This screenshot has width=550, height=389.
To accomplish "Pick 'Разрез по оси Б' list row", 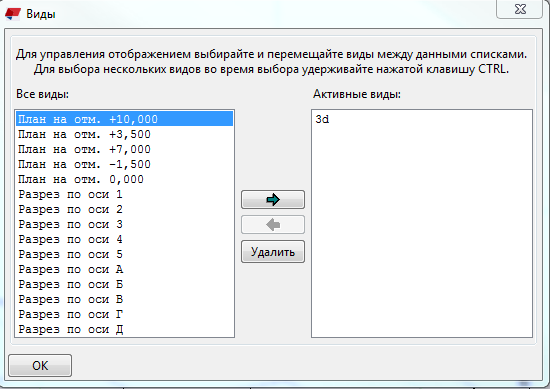I will 125,284.
